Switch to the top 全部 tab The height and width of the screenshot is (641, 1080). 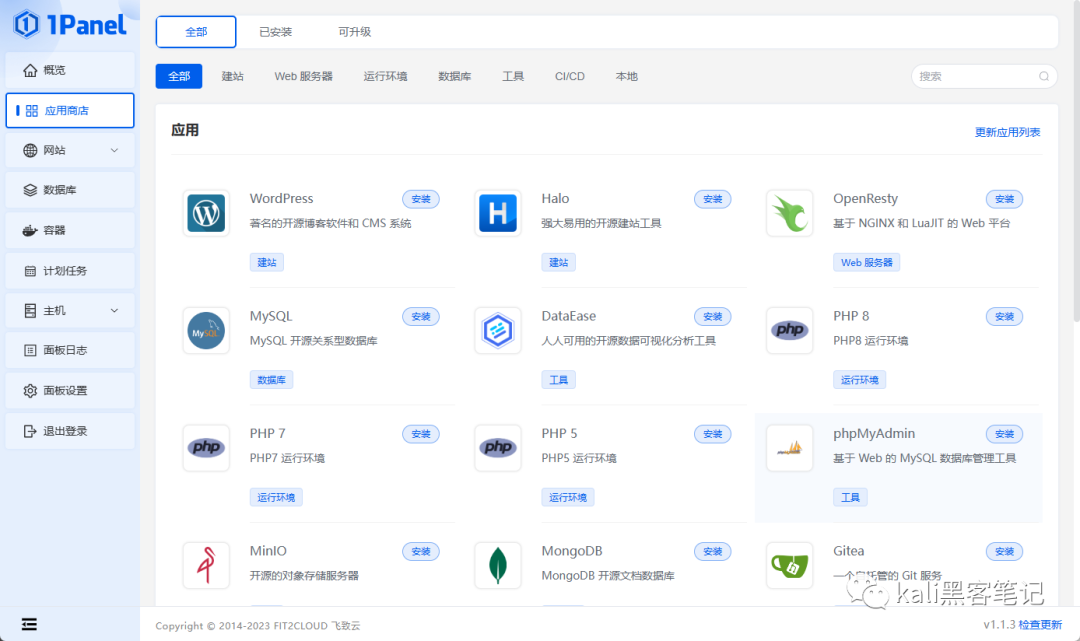[x=196, y=32]
